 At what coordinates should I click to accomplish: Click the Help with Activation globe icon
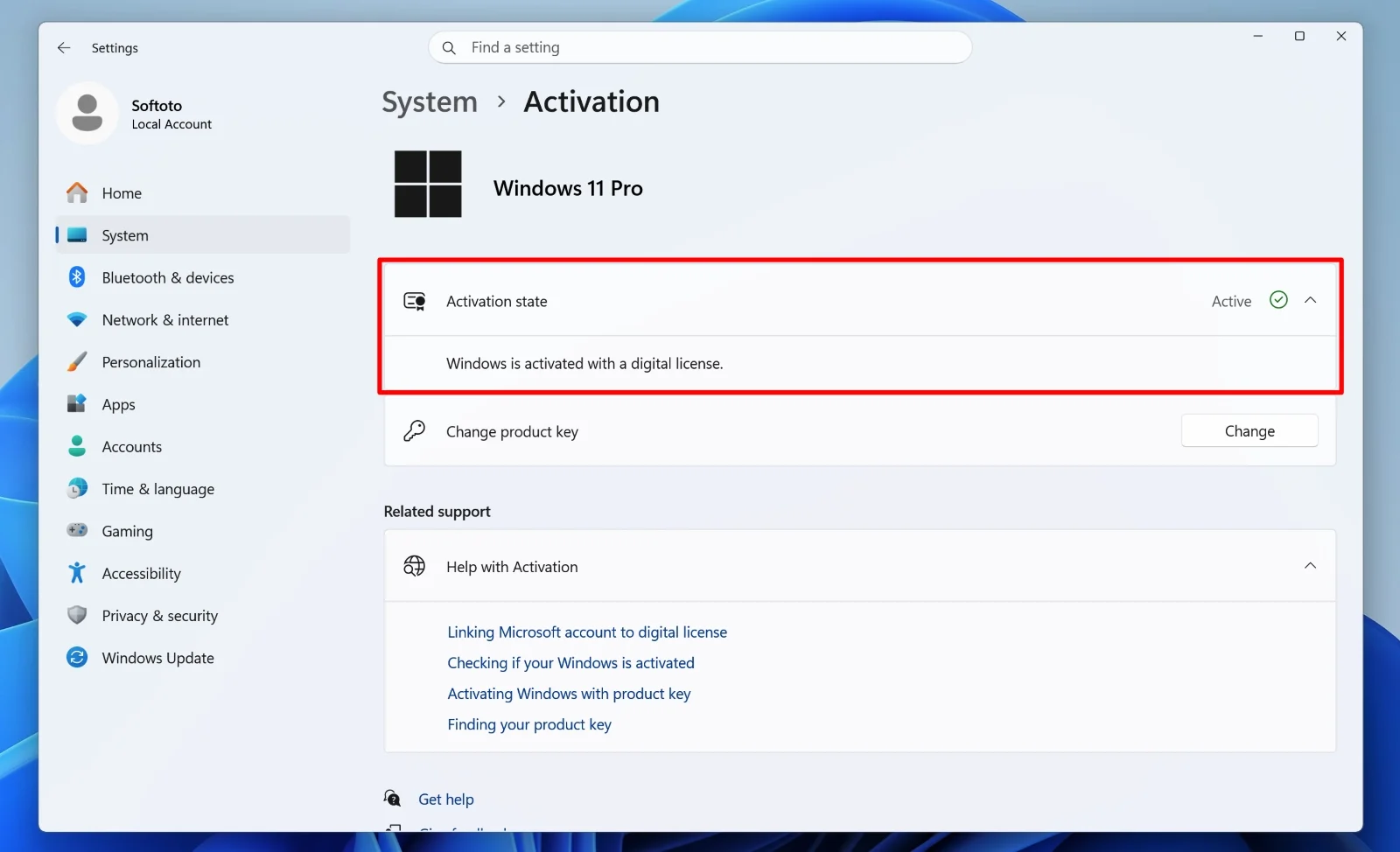click(414, 566)
